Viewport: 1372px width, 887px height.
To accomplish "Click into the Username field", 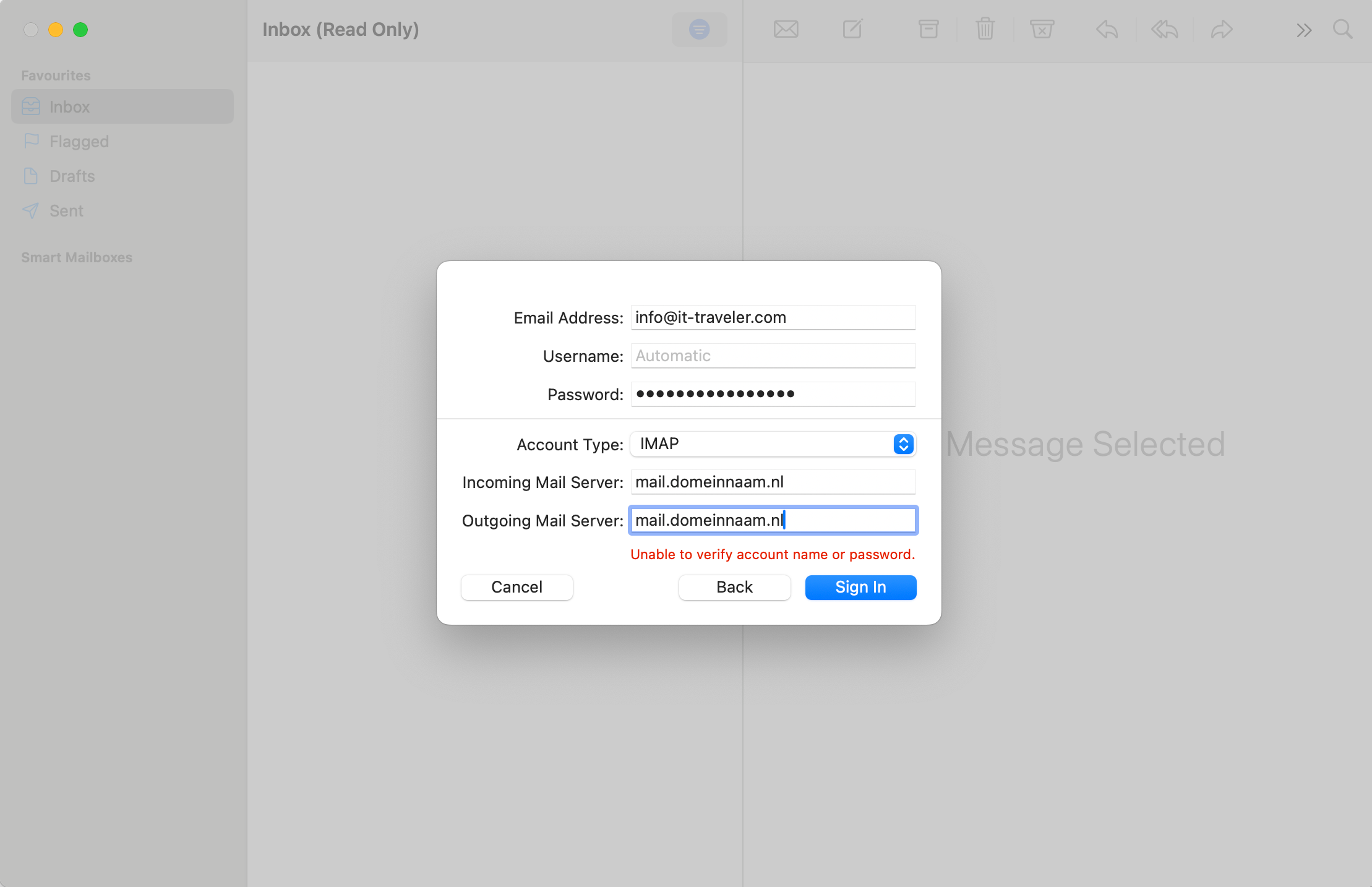I will [773, 356].
